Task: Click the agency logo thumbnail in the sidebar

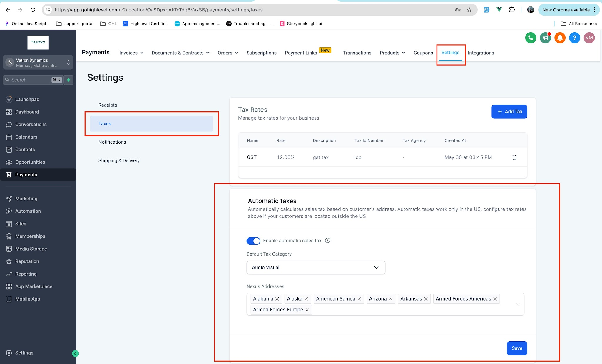Action: (38, 42)
